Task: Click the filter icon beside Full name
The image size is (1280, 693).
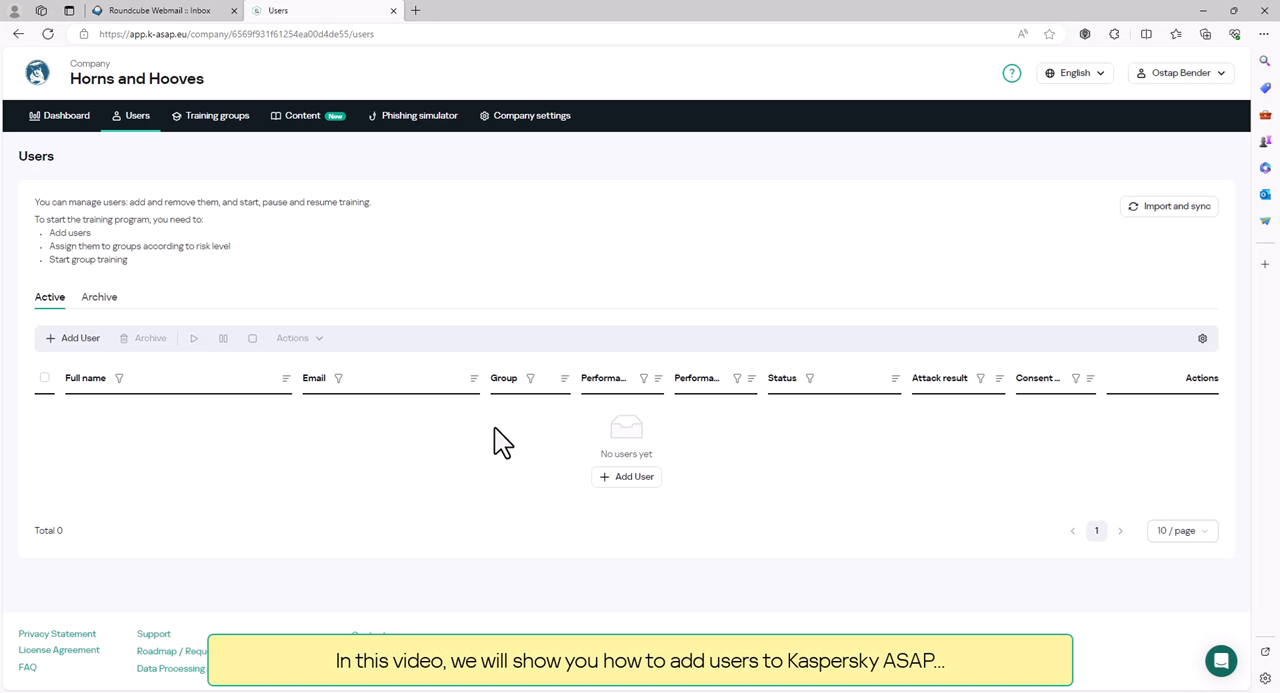Action: [x=120, y=379]
